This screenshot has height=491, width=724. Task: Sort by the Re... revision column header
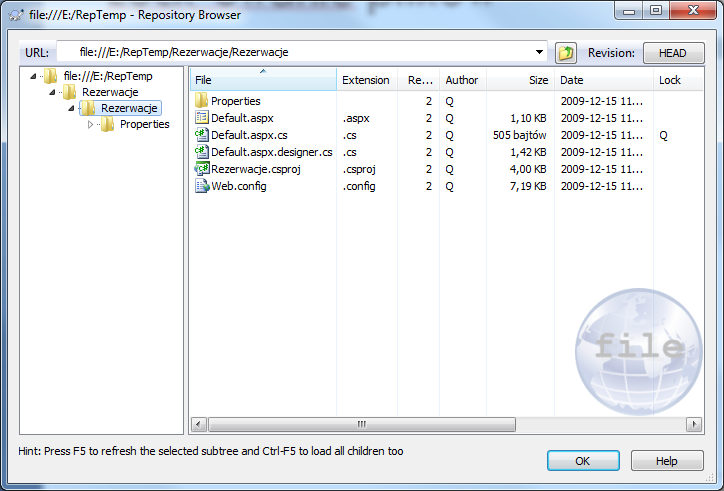(418, 80)
